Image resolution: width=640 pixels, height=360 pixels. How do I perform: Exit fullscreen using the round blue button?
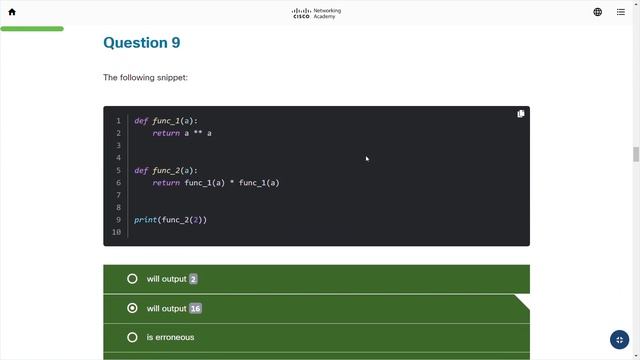pos(619,340)
